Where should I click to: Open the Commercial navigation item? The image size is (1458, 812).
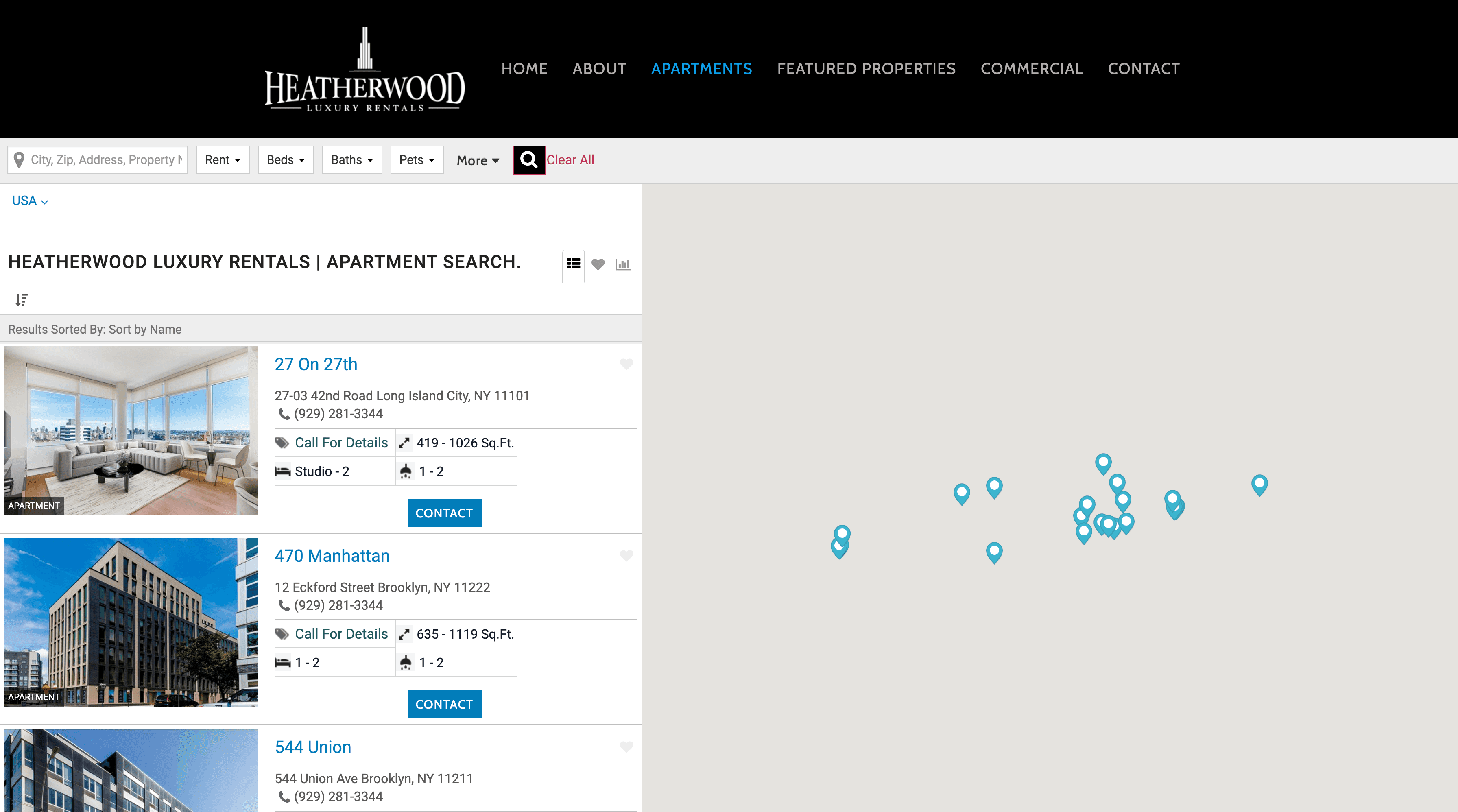click(1031, 69)
